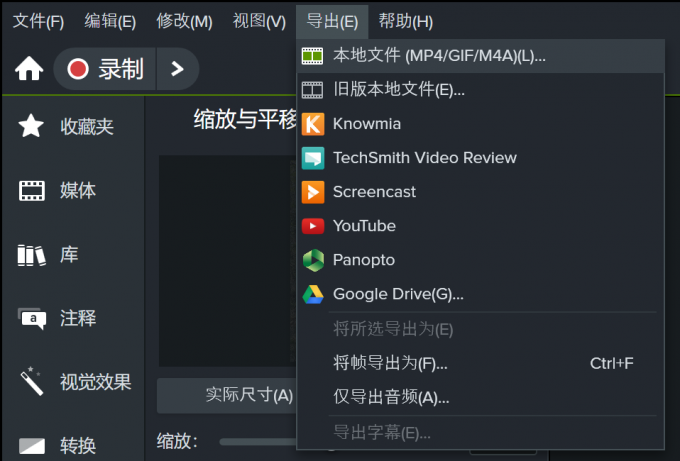Click the Screencast orange icon
Screen dimensions: 680x461
tap(313, 192)
